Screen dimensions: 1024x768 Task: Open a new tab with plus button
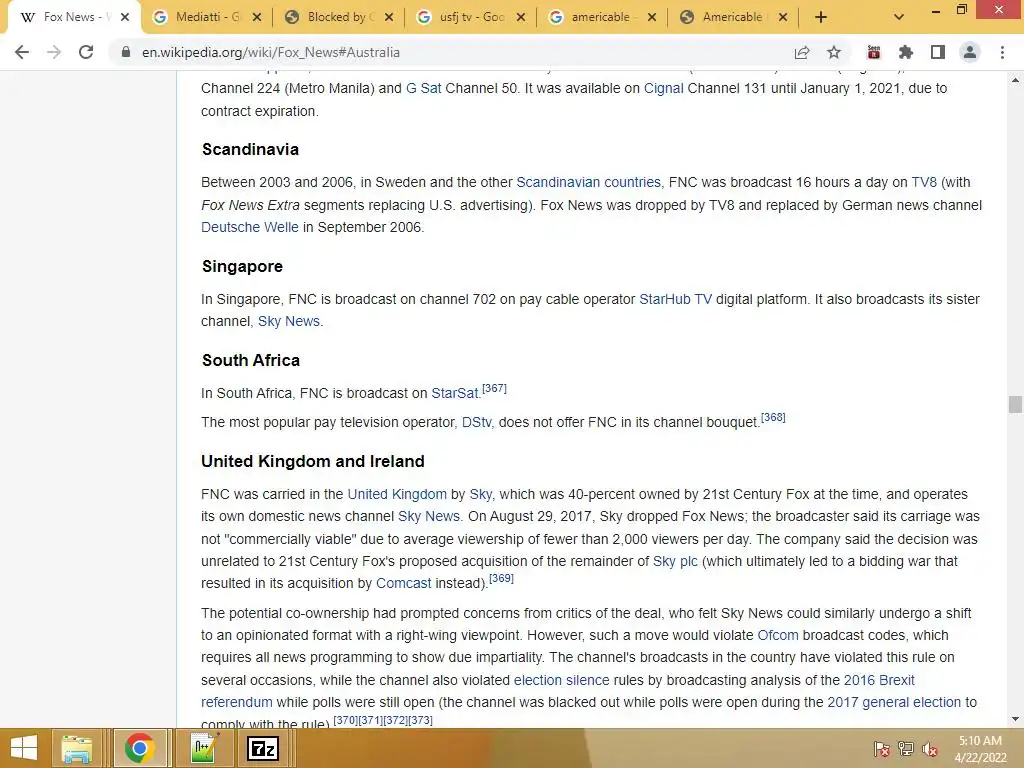tap(821, 18)
